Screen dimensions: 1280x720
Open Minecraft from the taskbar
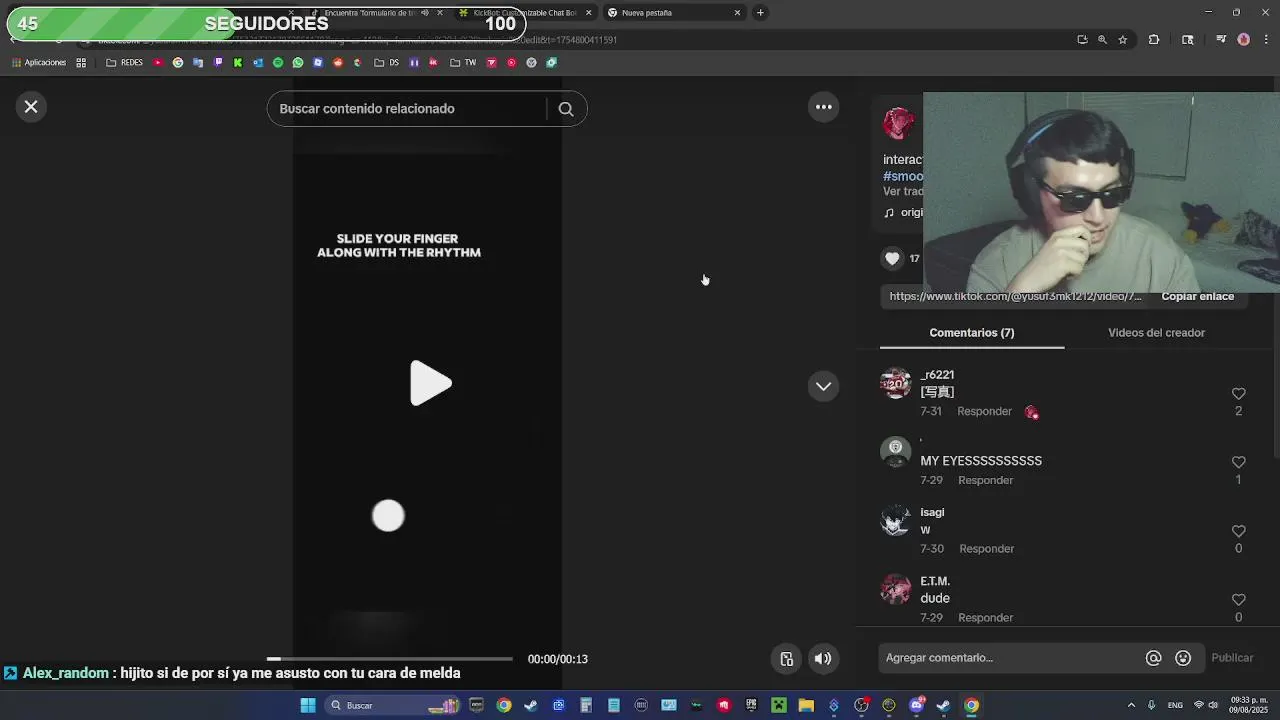point(778,706)
